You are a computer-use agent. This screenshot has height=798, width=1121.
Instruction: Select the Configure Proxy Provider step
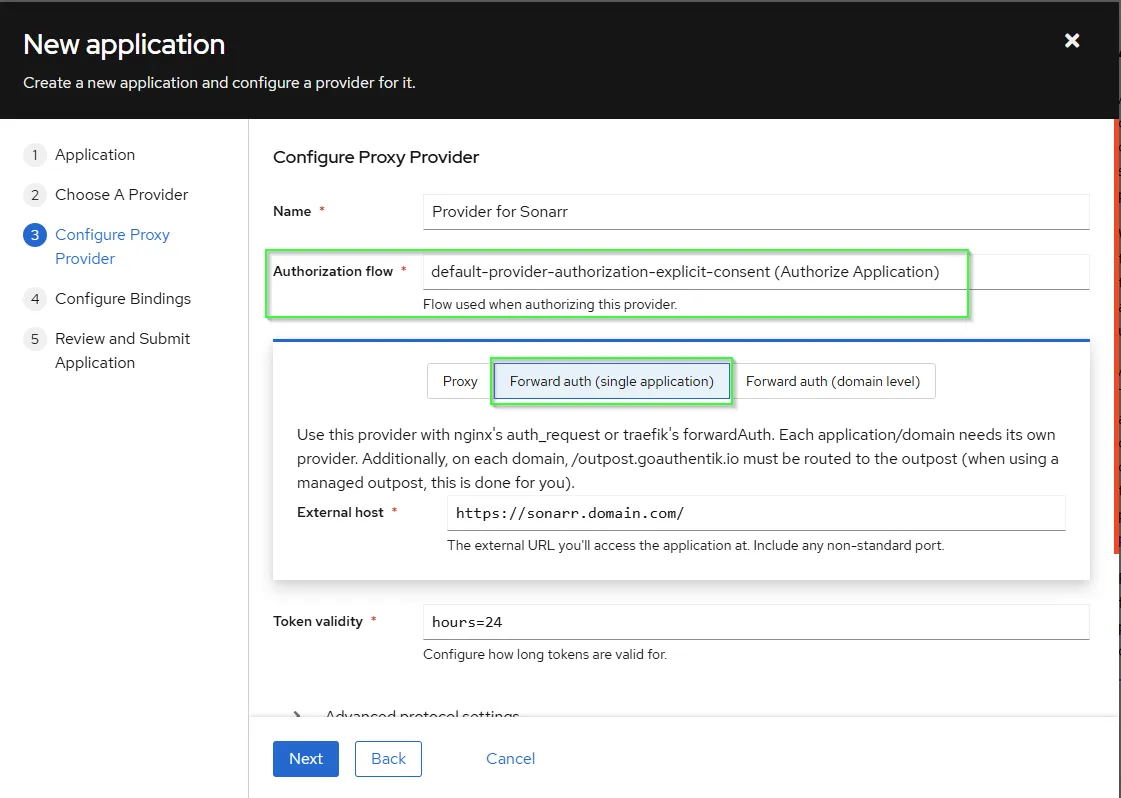[x=112, y=246]
